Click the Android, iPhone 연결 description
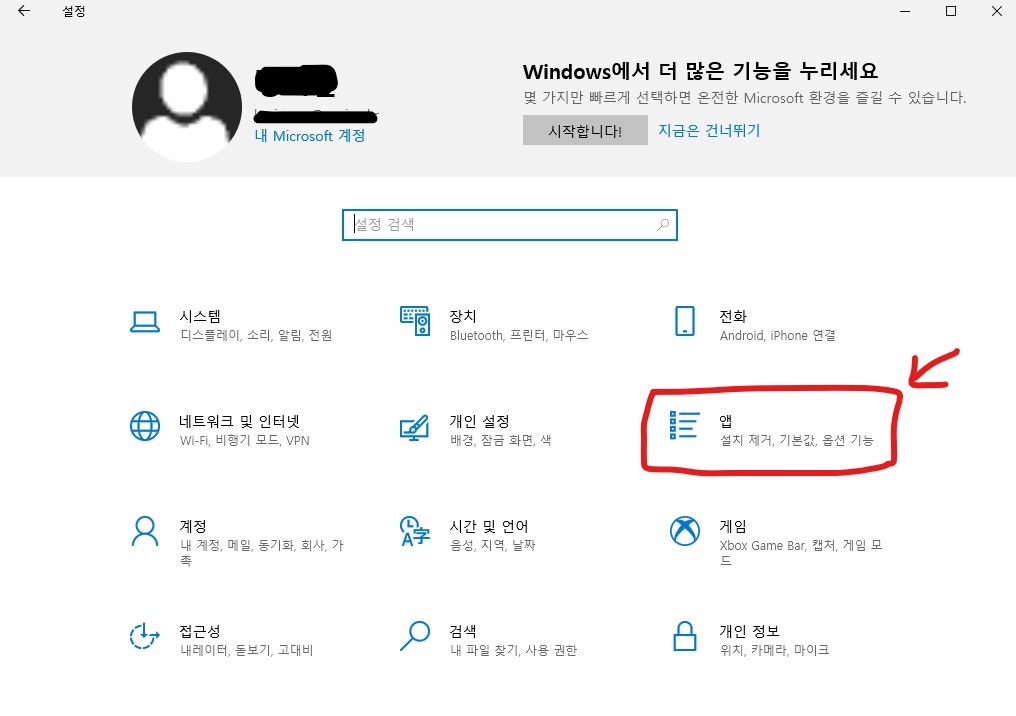The image size is (1016, 716). coord(778,335)
